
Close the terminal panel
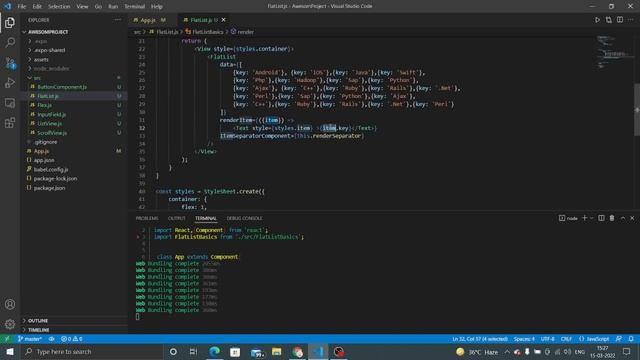(632, 218)
